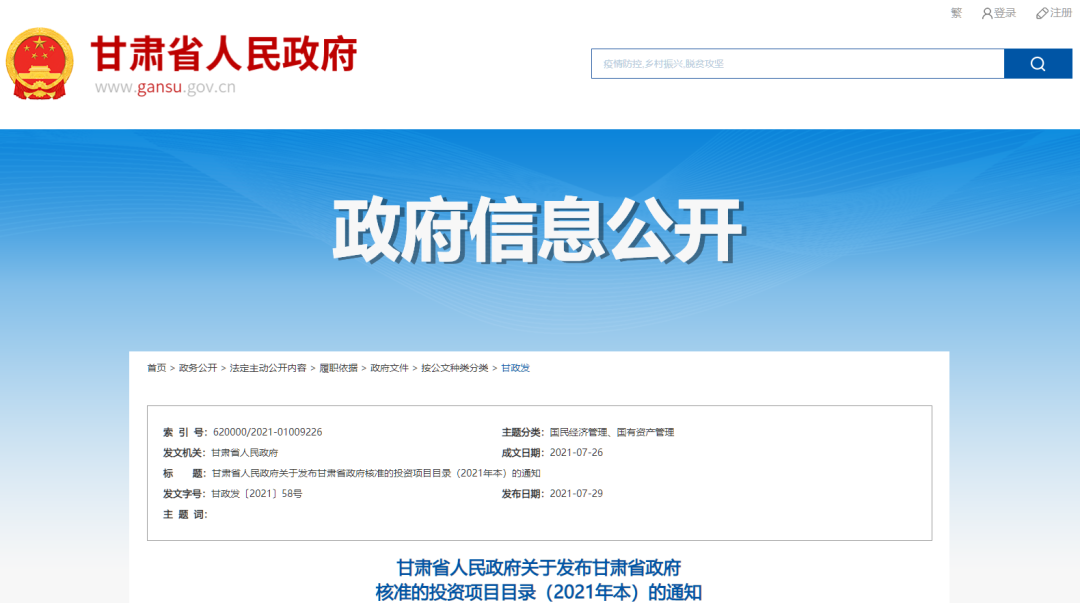The height and width of the screenshot is (603, 1080).
Task: Click 按公文种类分类 in the breadcrumb
Action: (454, 368)
